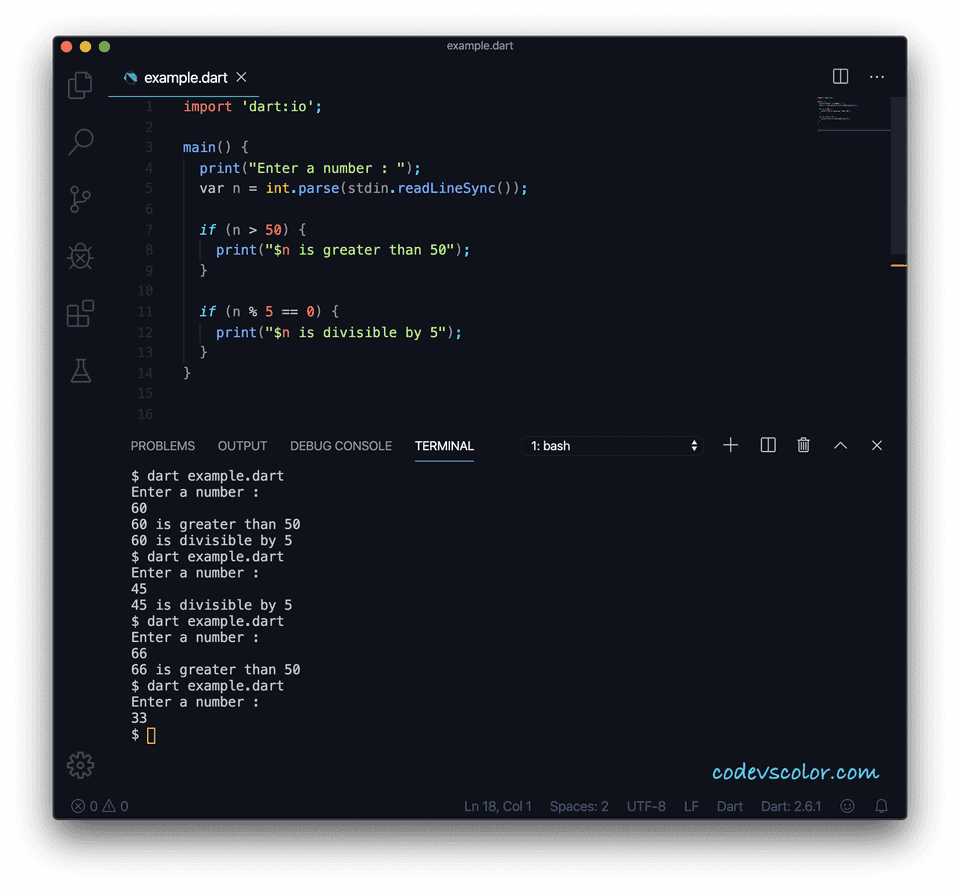
Task: Switch to the PROBLEMS tab
Action: coord(162,446)
